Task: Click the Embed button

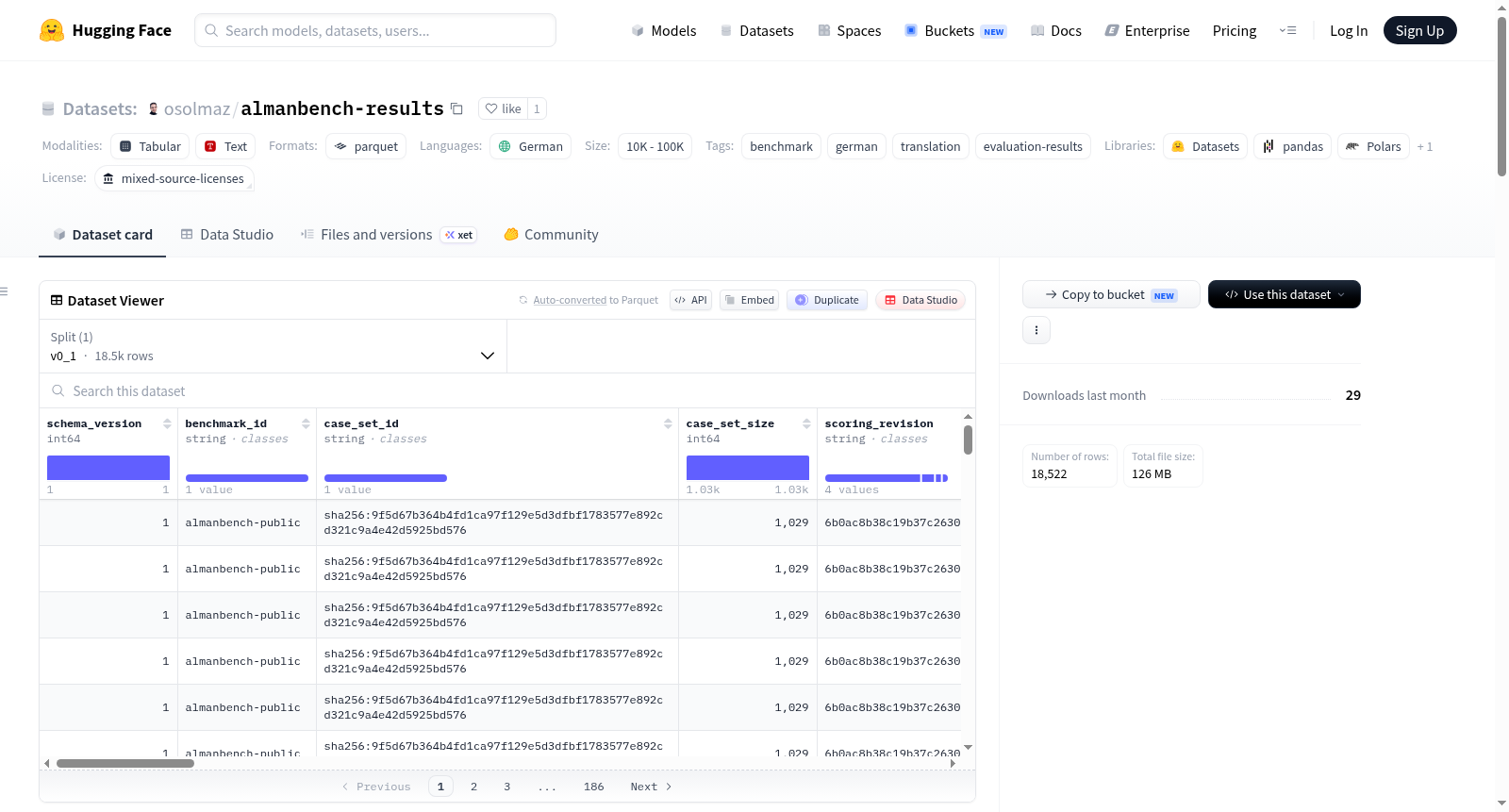Action: pyautogui.click(x=750, y=300)
